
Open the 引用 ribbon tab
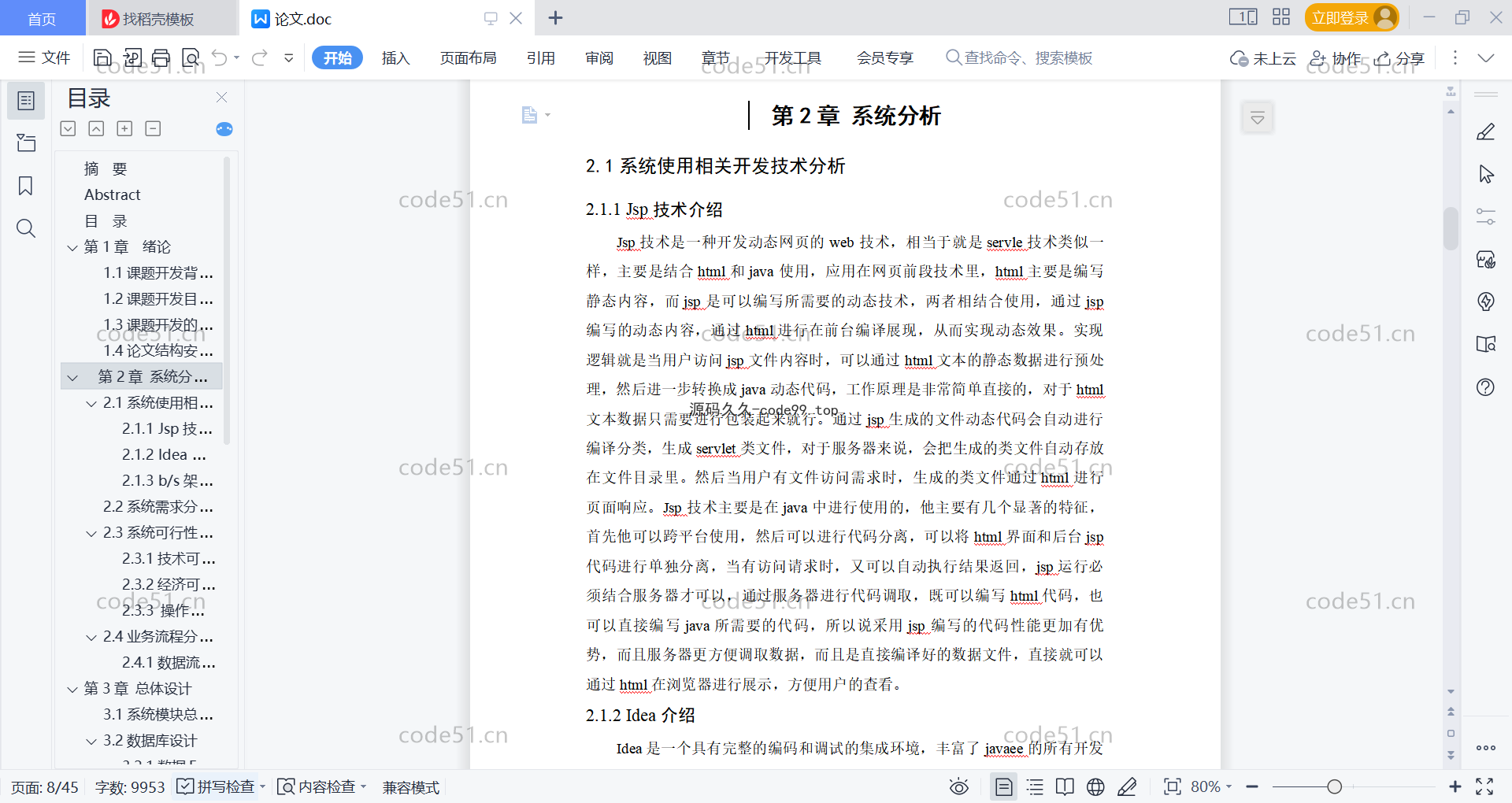(540, 57)
